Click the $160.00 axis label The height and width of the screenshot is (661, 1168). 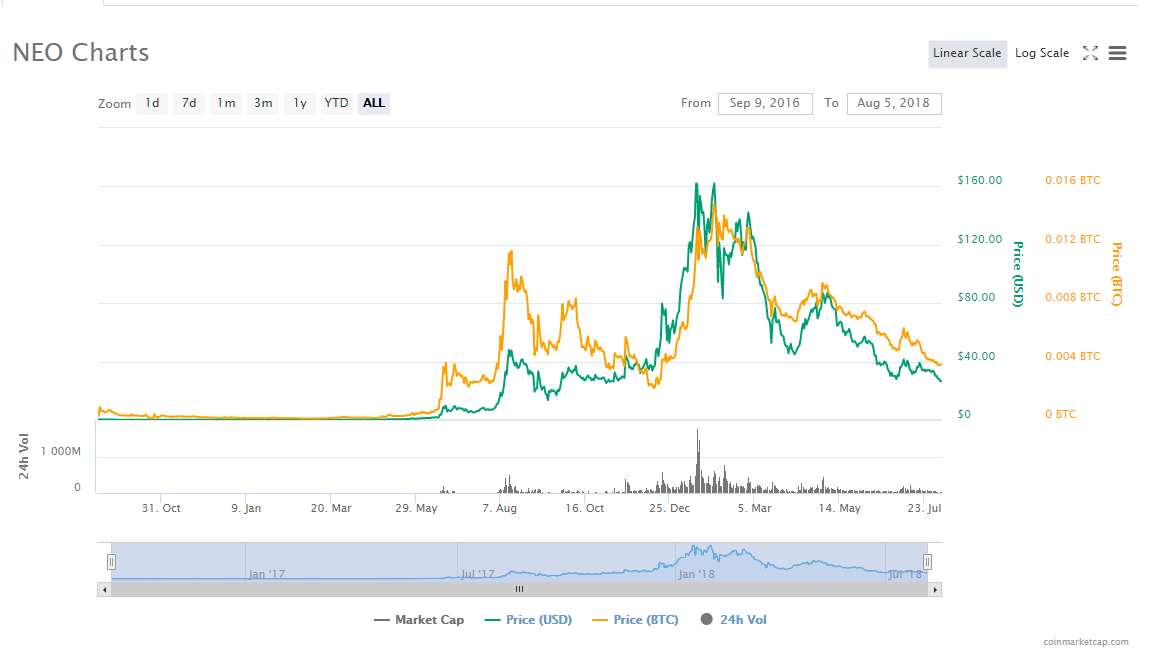point(980,180)
